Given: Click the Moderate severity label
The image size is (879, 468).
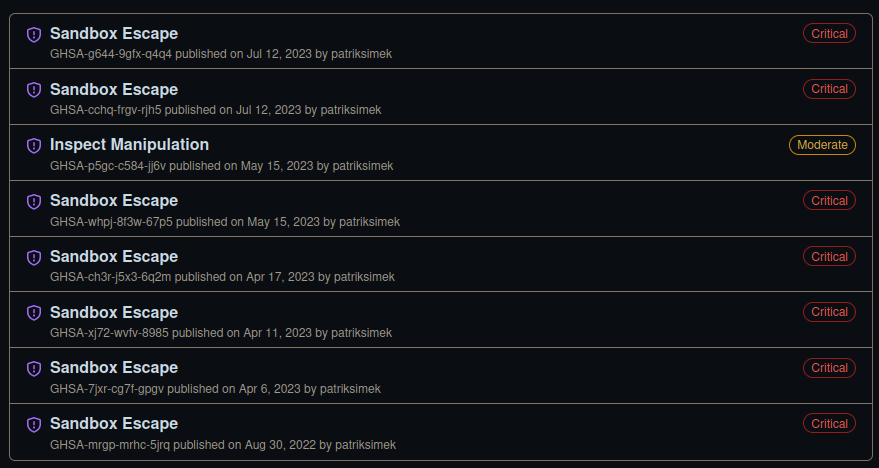Looking at the screenshot, I should [822, 145].
